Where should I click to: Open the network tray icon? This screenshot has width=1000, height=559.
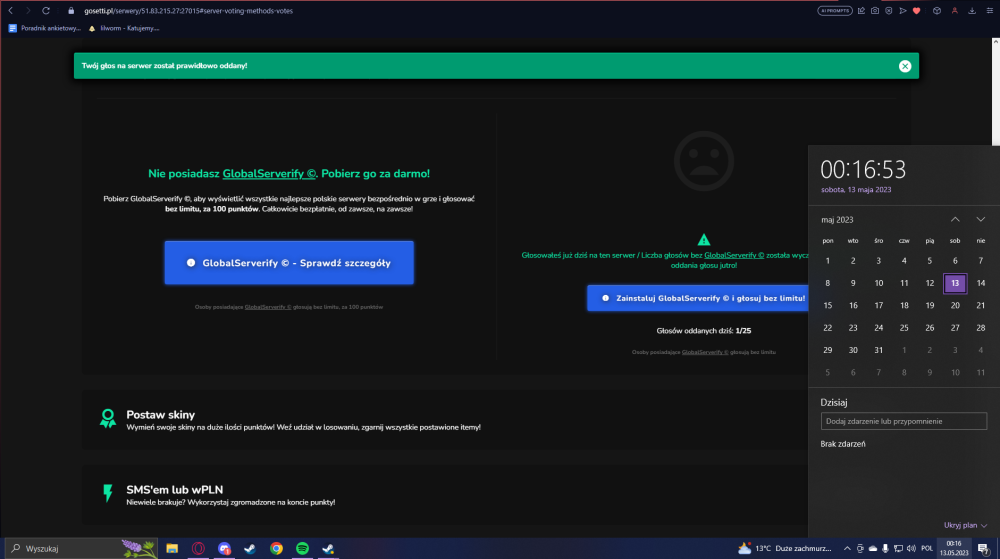click(898, 548)
